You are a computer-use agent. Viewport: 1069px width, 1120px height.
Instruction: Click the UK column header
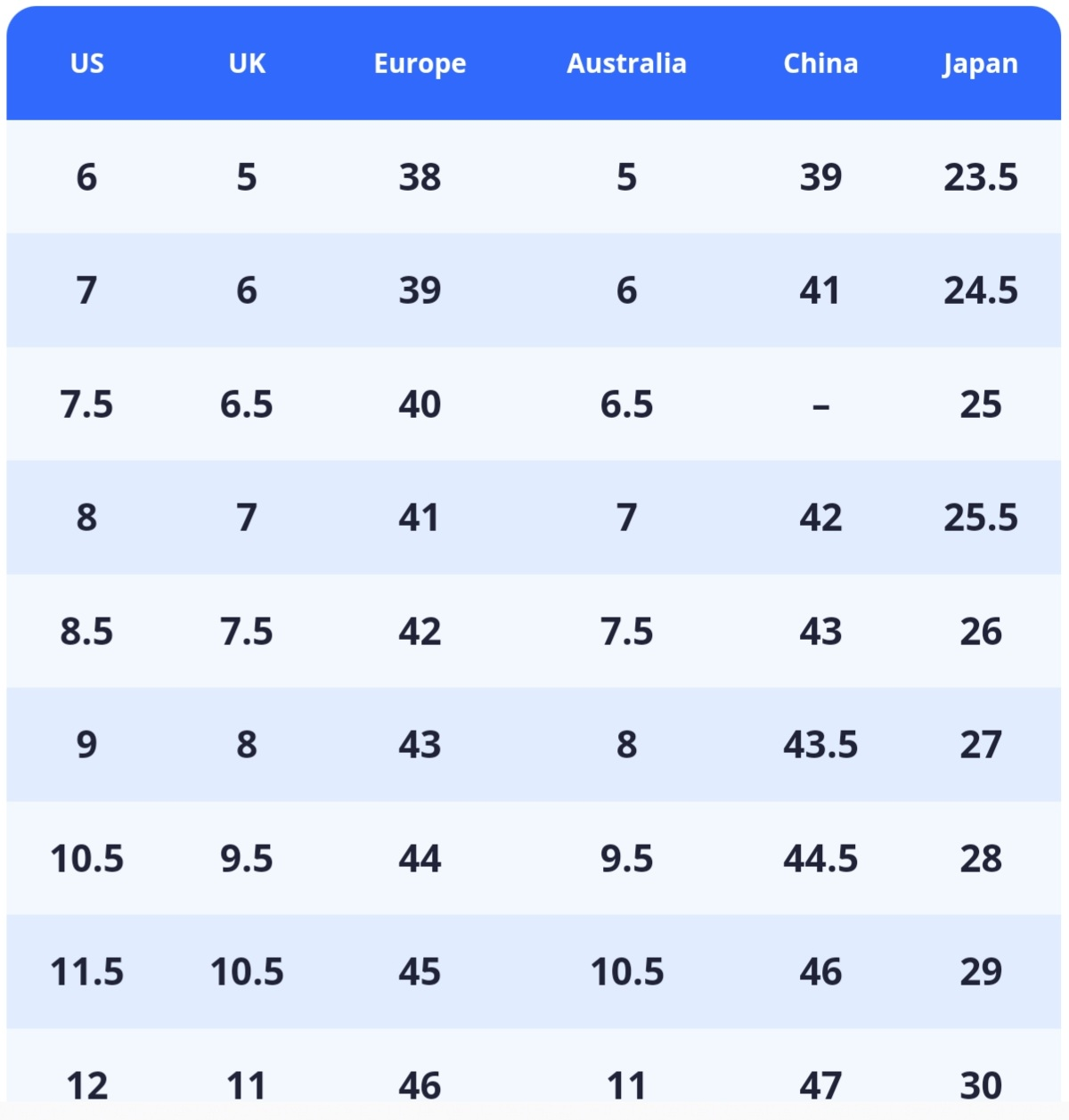point(247,63)
